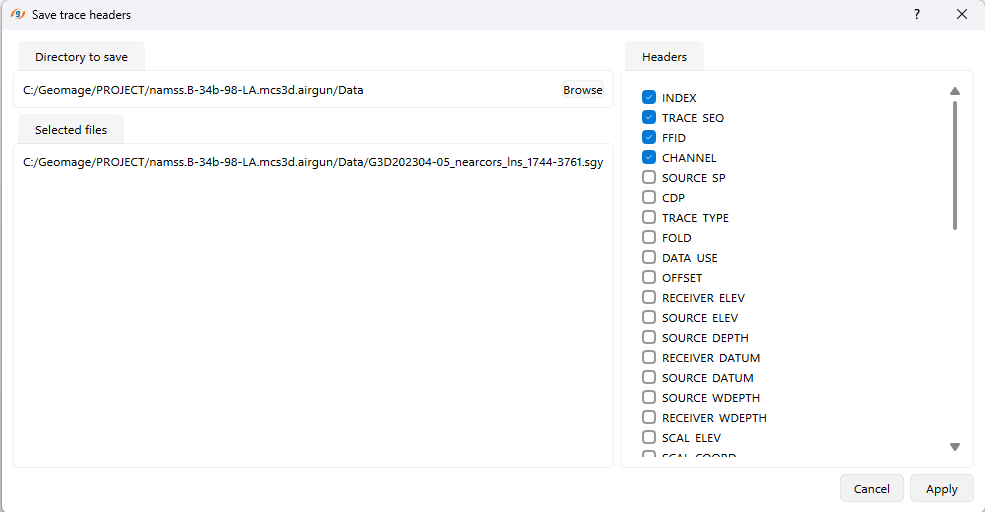Click the Headers tab label

664,57
